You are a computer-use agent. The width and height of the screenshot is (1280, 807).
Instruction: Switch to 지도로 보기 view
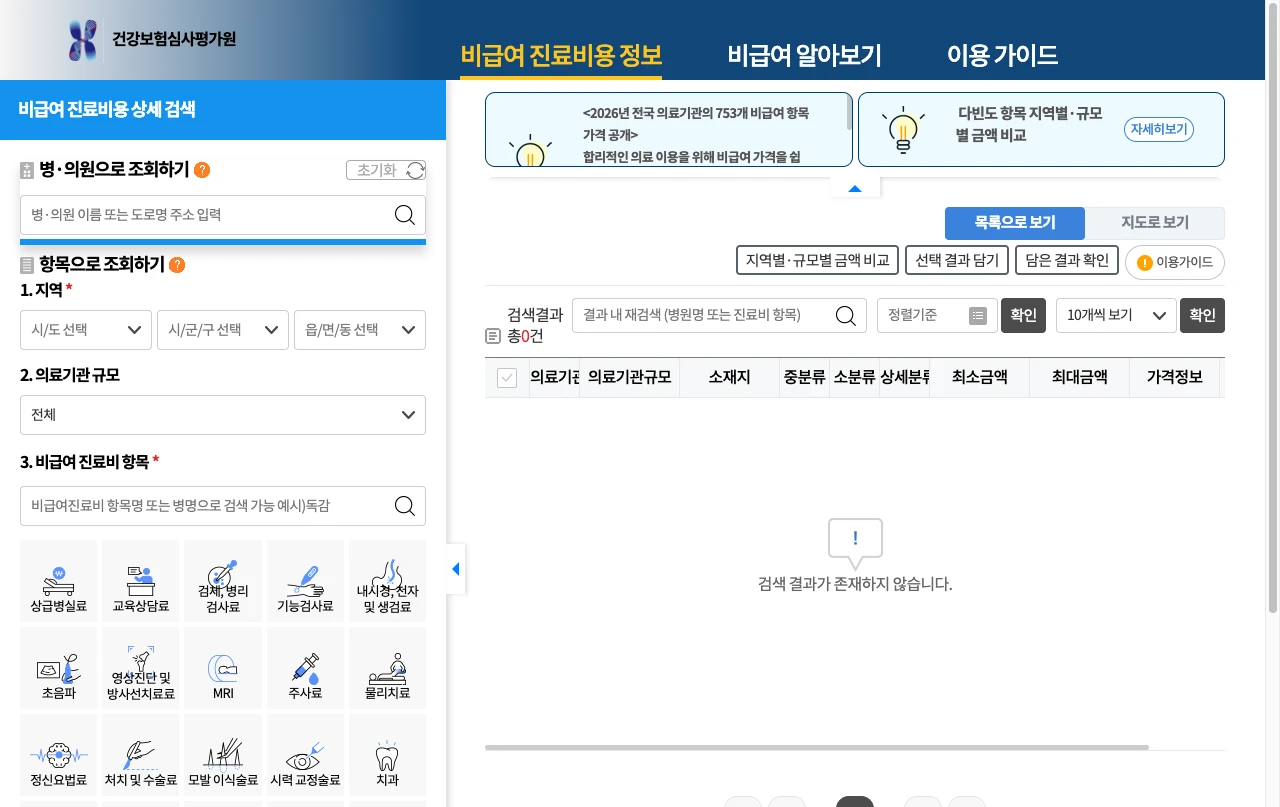pyautogui.click(x=1155, y=223)
